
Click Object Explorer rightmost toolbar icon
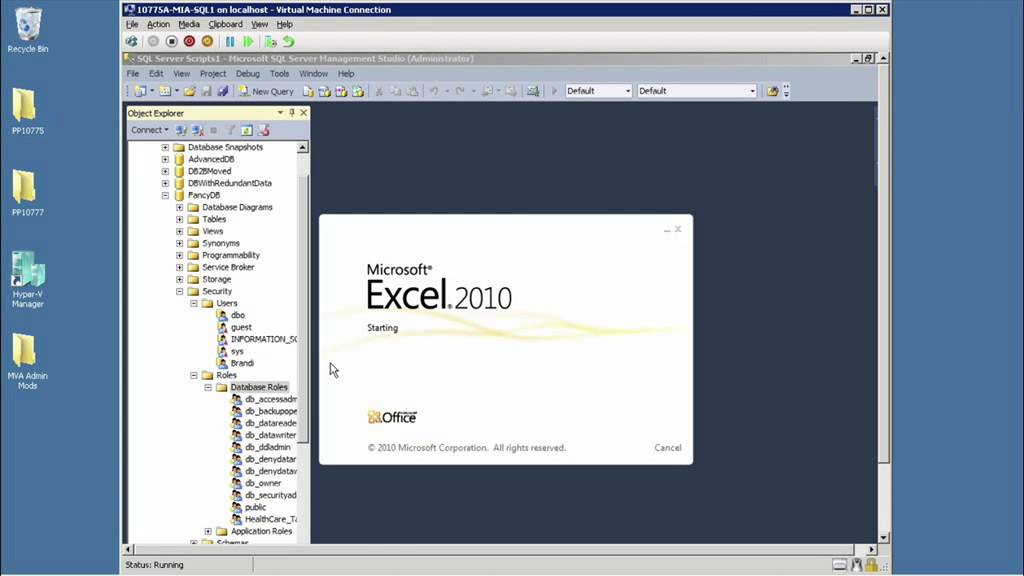[263, 131]
